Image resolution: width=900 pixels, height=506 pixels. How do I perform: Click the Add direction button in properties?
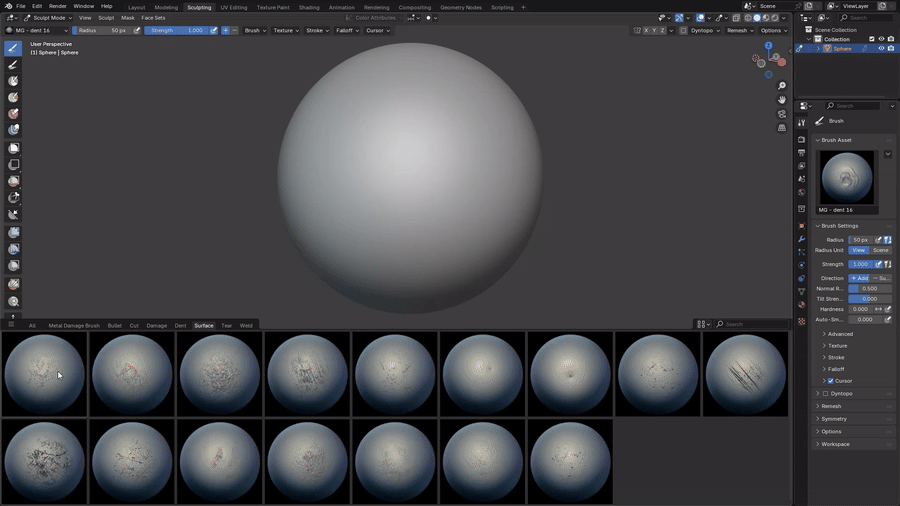pyautogui.click(x=859, y=278)
